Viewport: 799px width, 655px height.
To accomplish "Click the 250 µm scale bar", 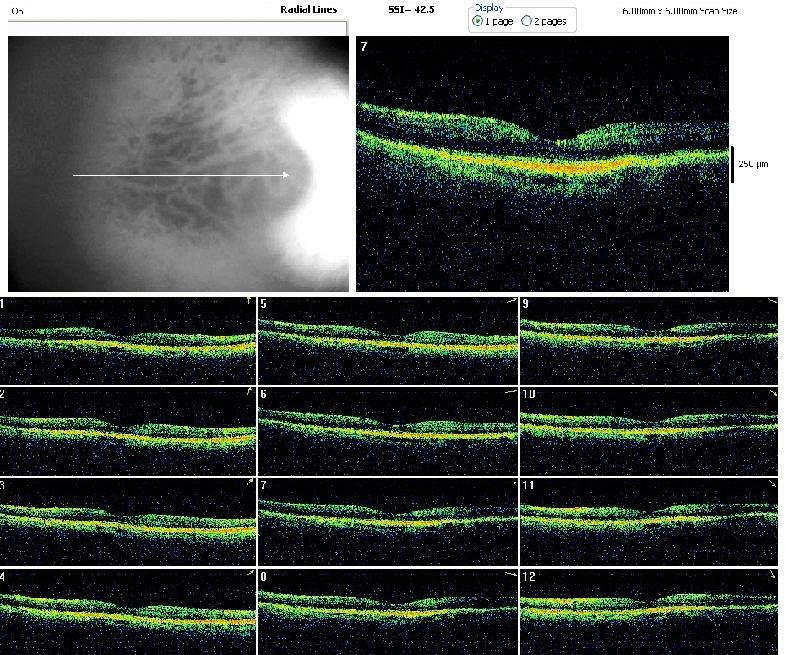I will tap(733, 164).
